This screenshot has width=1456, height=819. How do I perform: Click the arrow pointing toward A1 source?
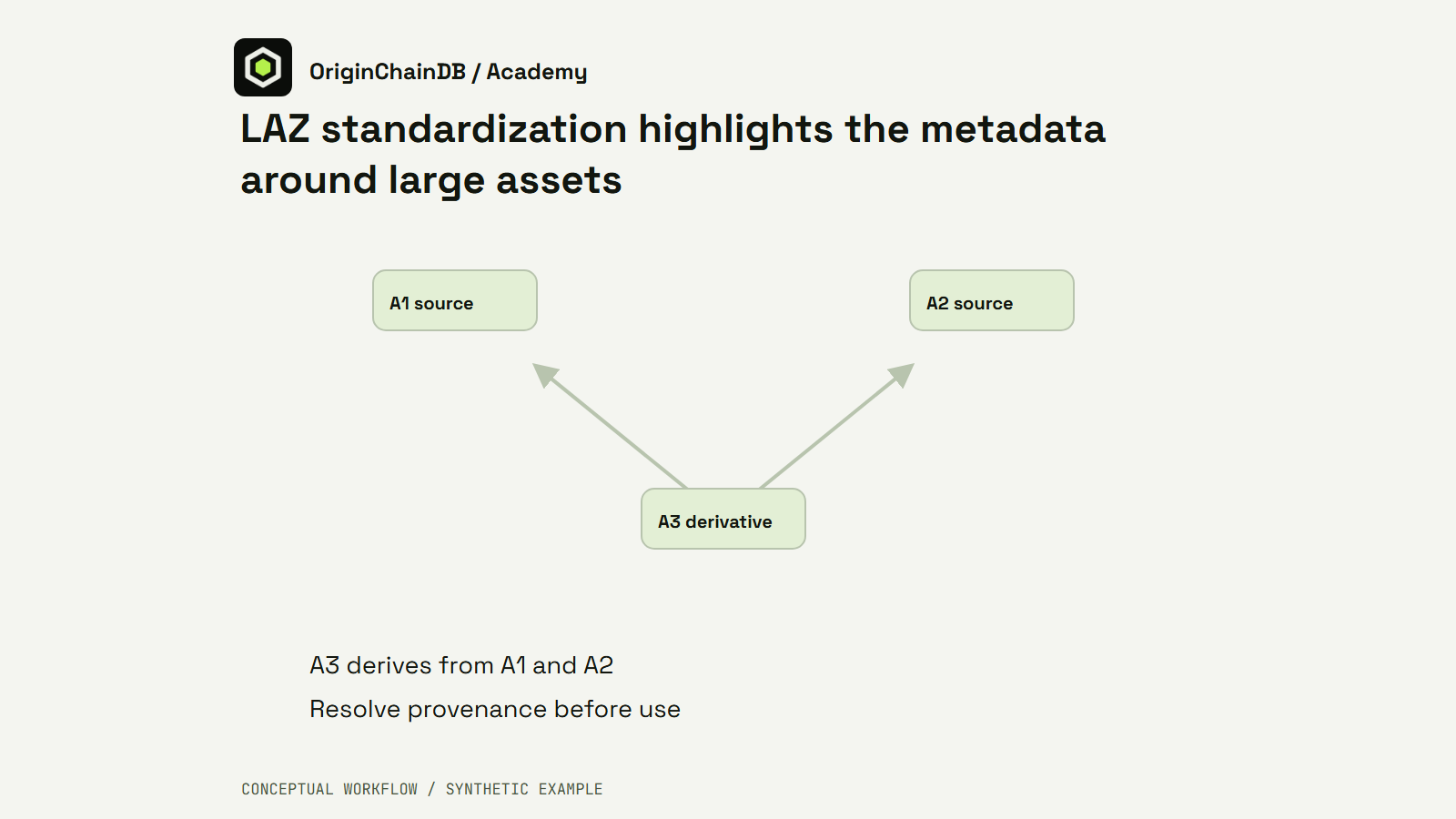(610, 426)
